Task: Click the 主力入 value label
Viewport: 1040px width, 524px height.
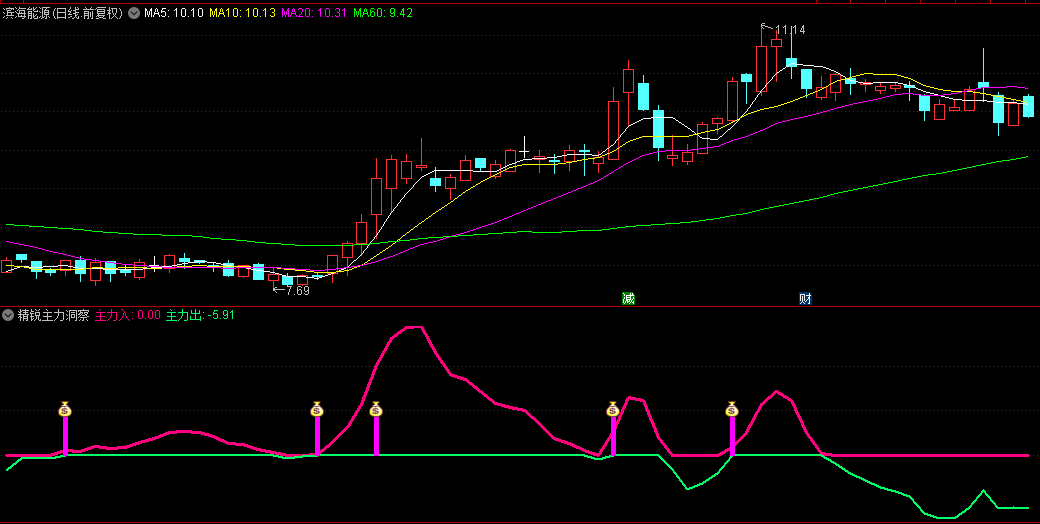Action: click(x=127, y=315)
